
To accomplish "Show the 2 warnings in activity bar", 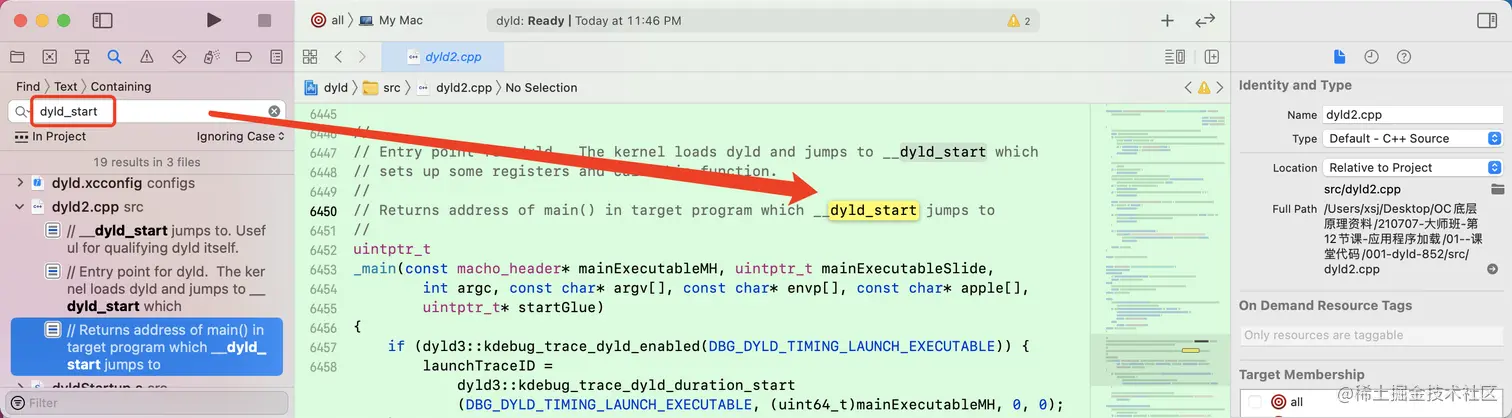I will 1019,20.
